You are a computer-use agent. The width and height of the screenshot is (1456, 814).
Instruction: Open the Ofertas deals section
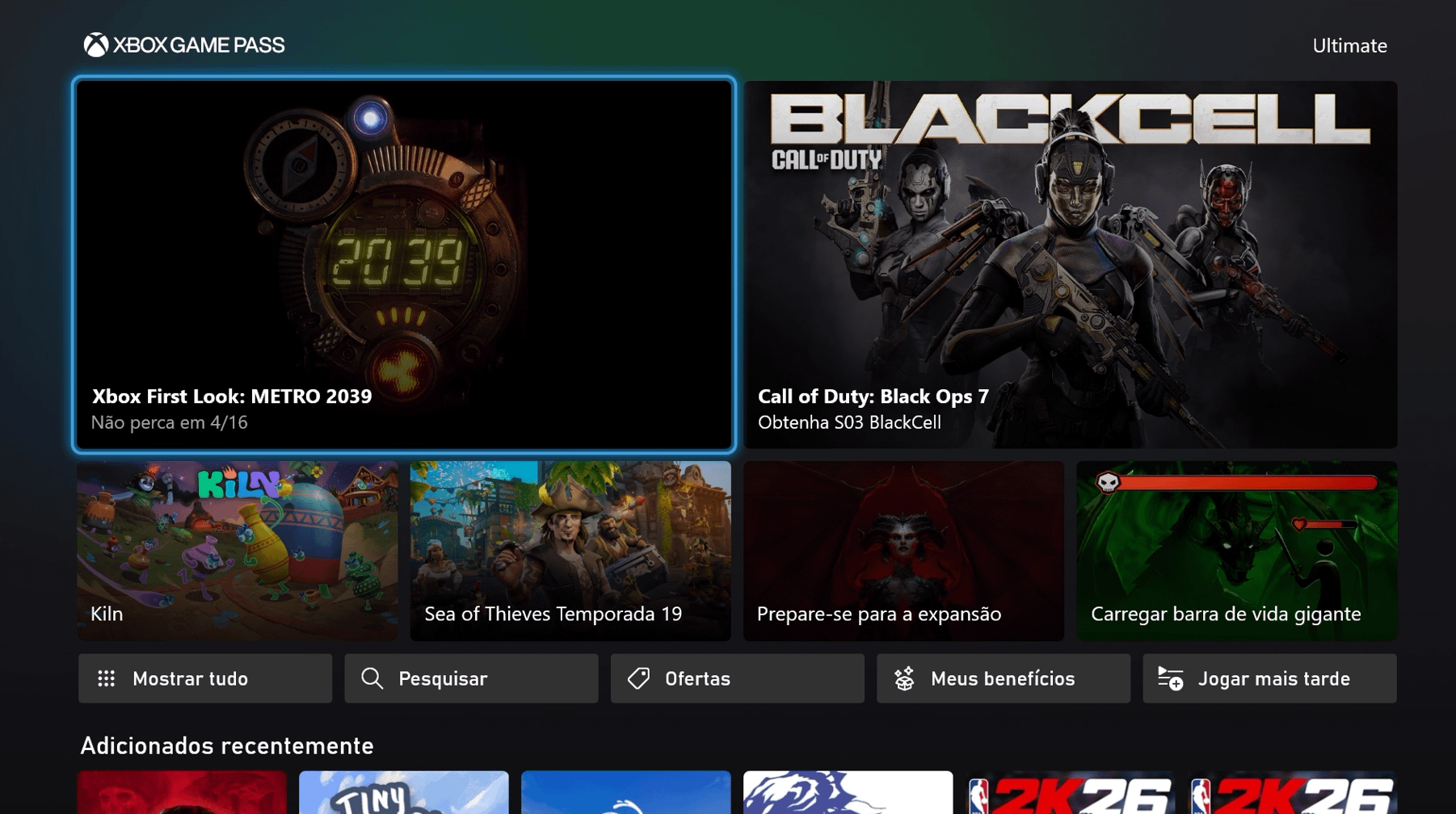coord(737,679)
